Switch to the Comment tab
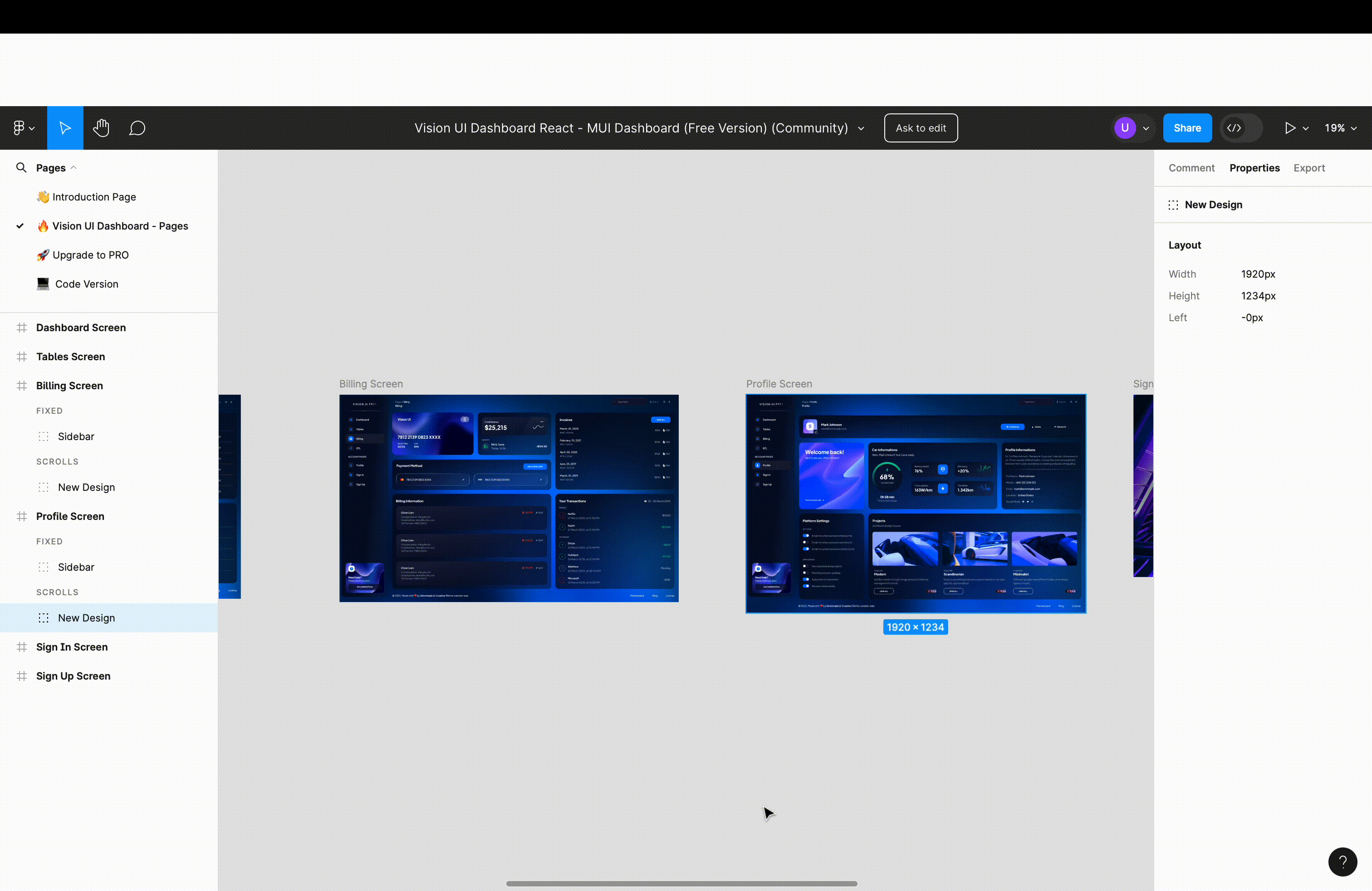Viewport: 1372px width, 891px height. coord(1191,168)
